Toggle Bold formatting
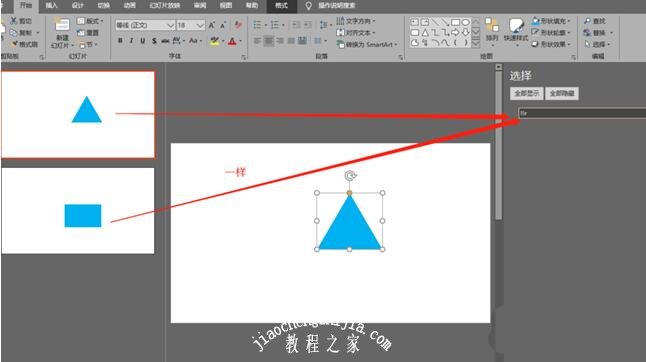Viewport: 646px width, 362px height. click(x=120, y=40)
